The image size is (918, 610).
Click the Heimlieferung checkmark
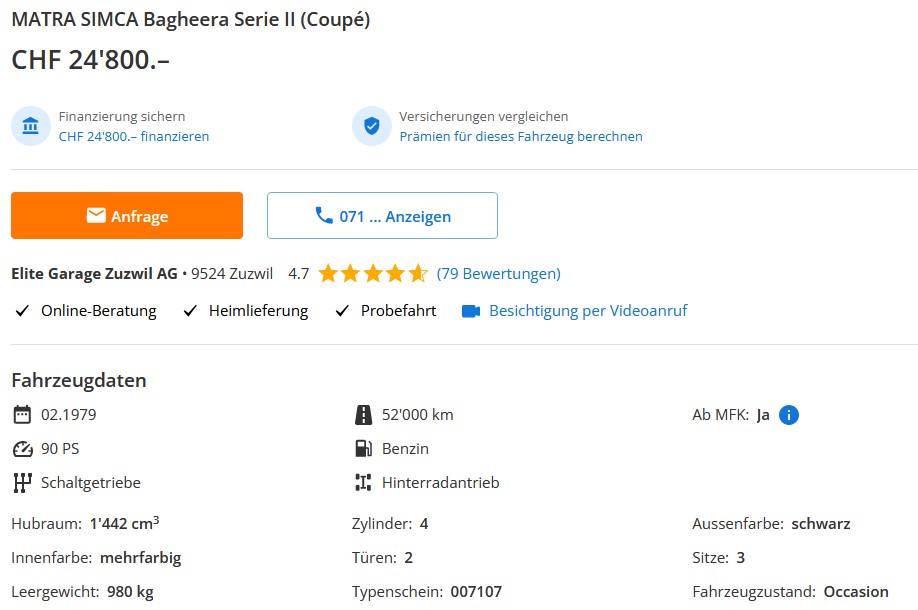(190, 311)
